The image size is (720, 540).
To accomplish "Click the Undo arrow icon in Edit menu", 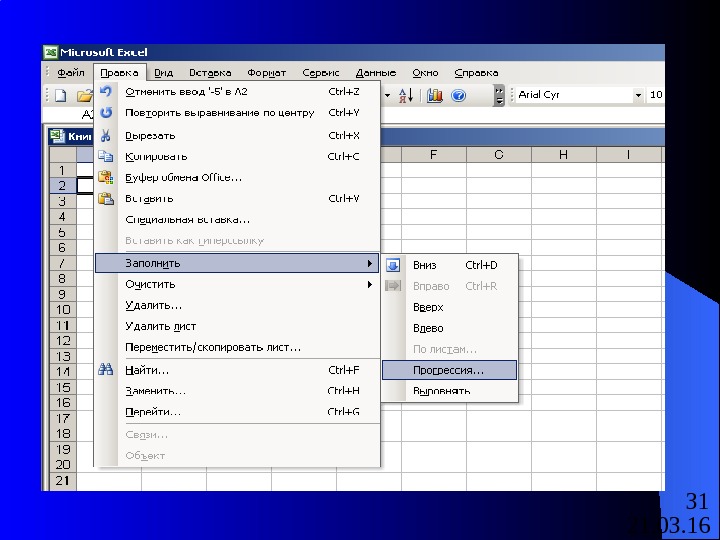I will (x=106, y=91).
